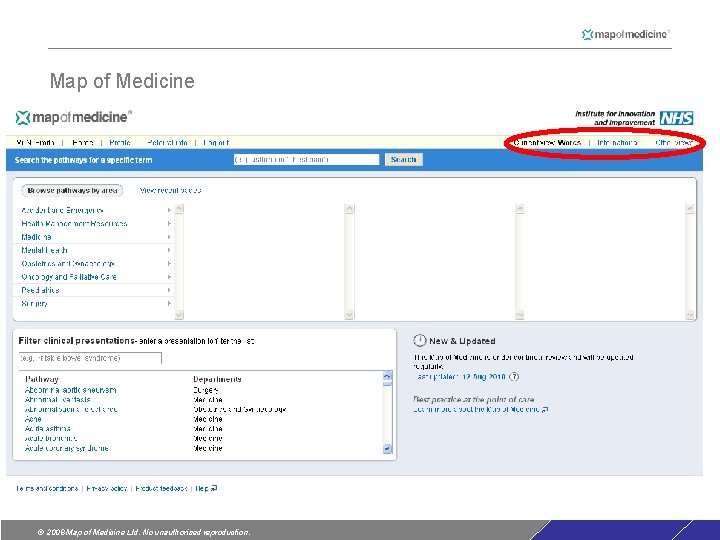Click the Help footer link

coord(202,488)
